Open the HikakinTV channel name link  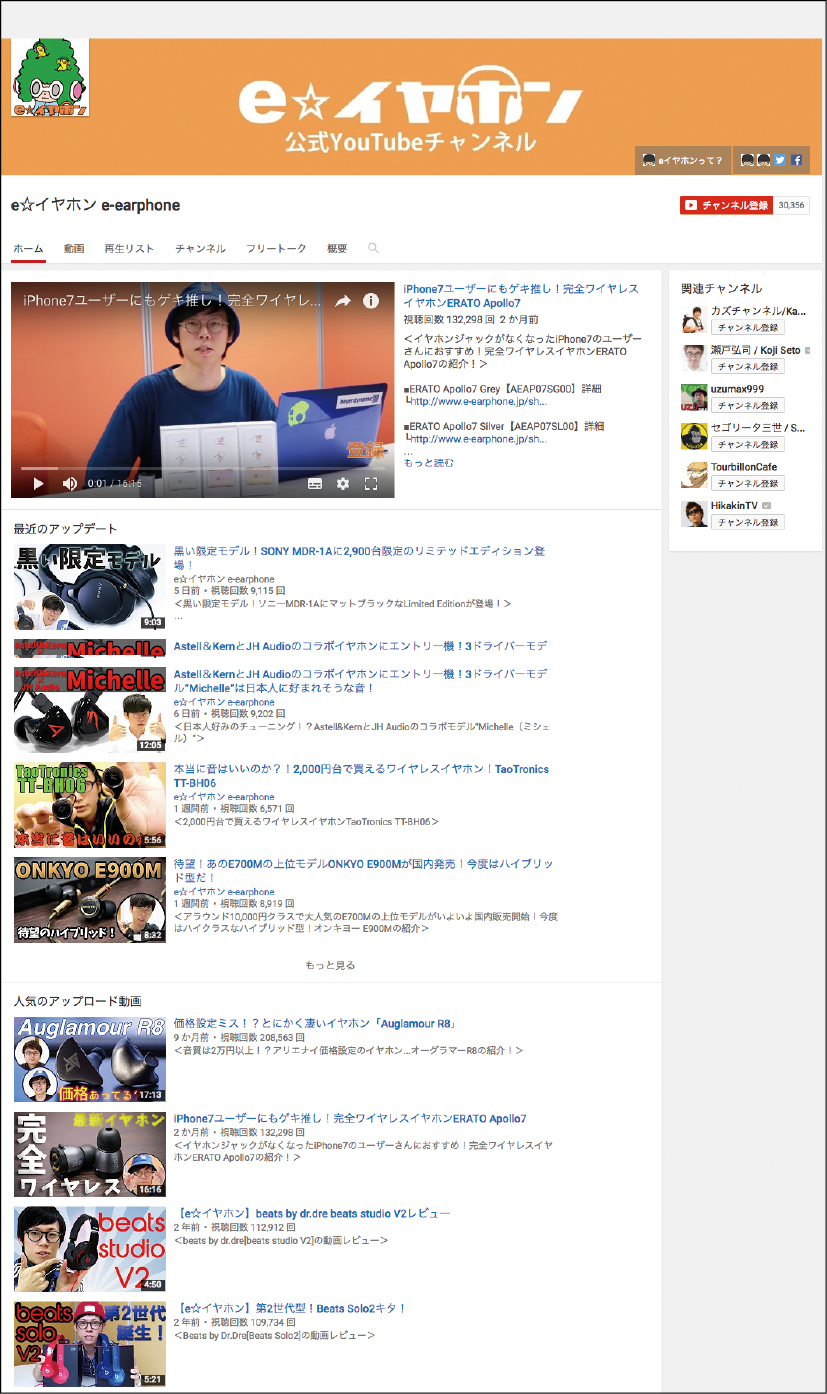734,506
